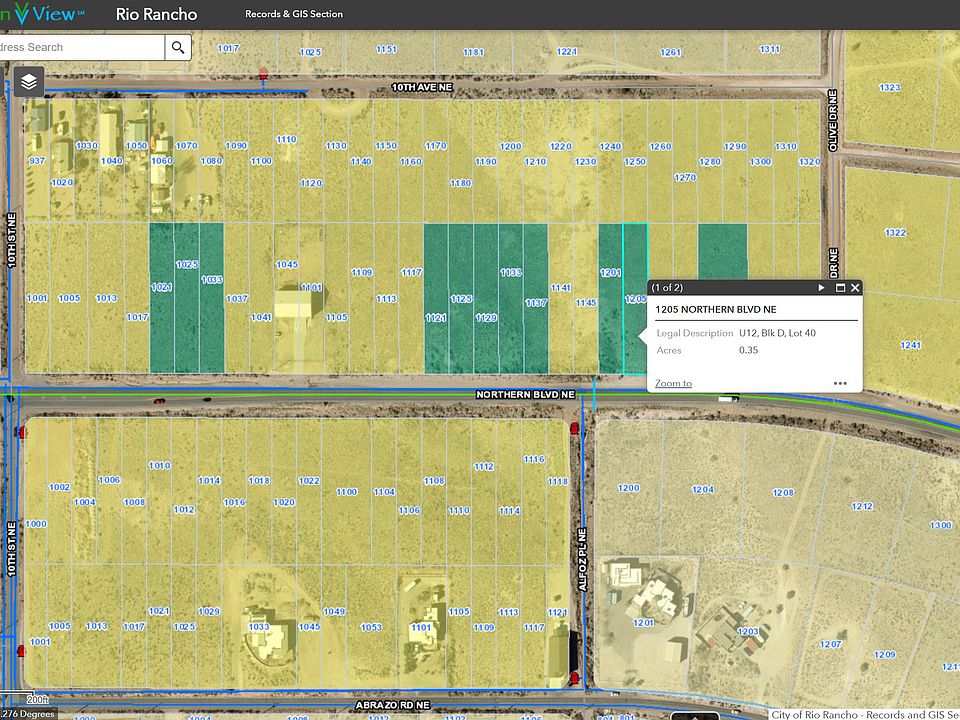
Task: Click the red hydrant marker on Alfoz Pl
Action: coord(574,428)
